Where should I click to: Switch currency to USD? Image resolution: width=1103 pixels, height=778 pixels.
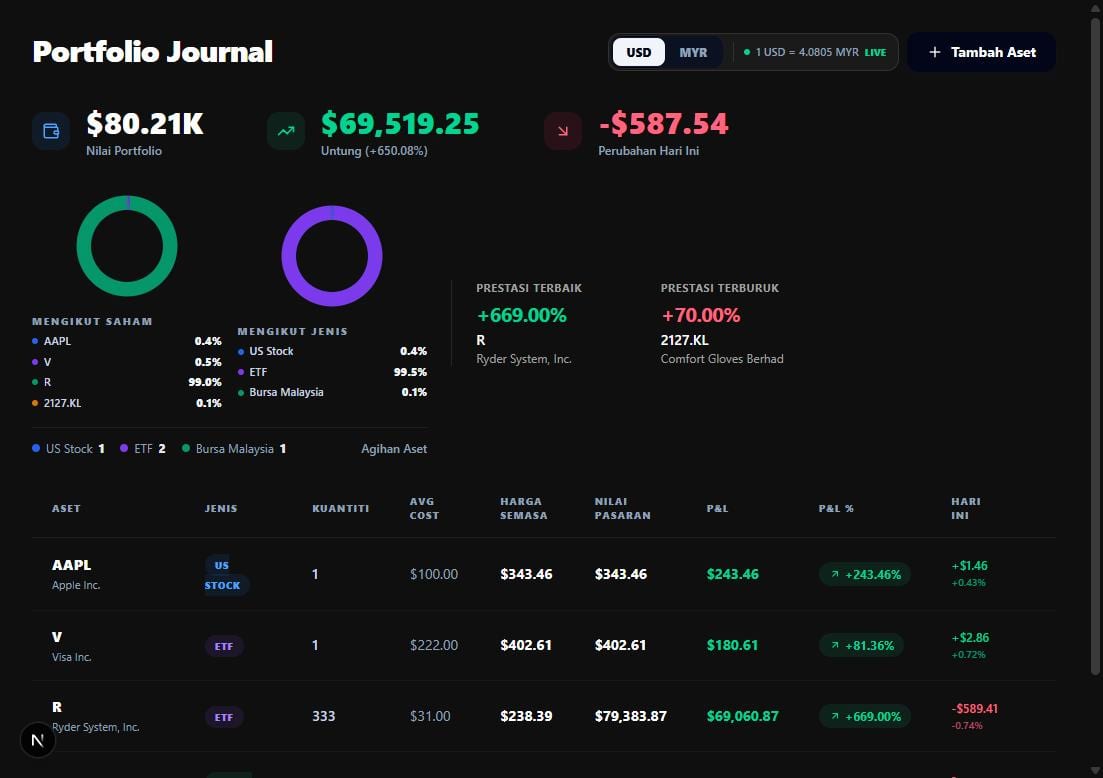tap(639, 52)
